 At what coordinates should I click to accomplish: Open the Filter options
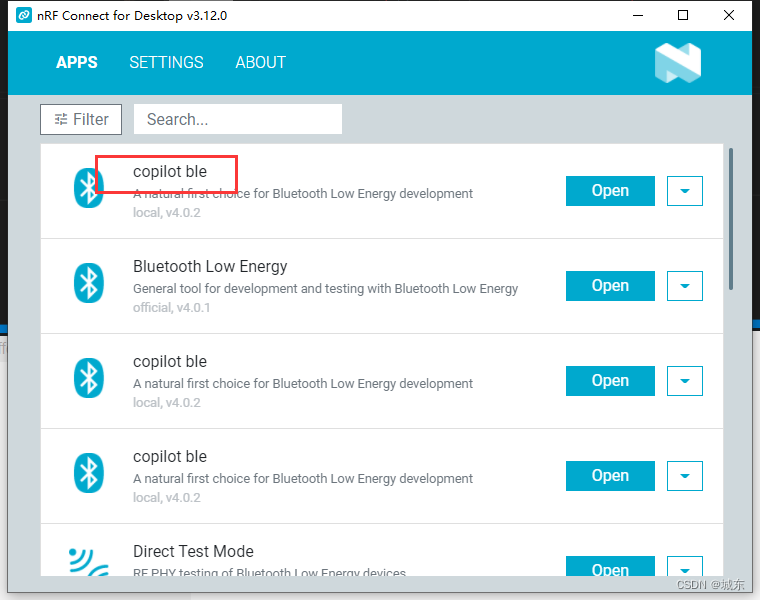(x=81, y=119)
